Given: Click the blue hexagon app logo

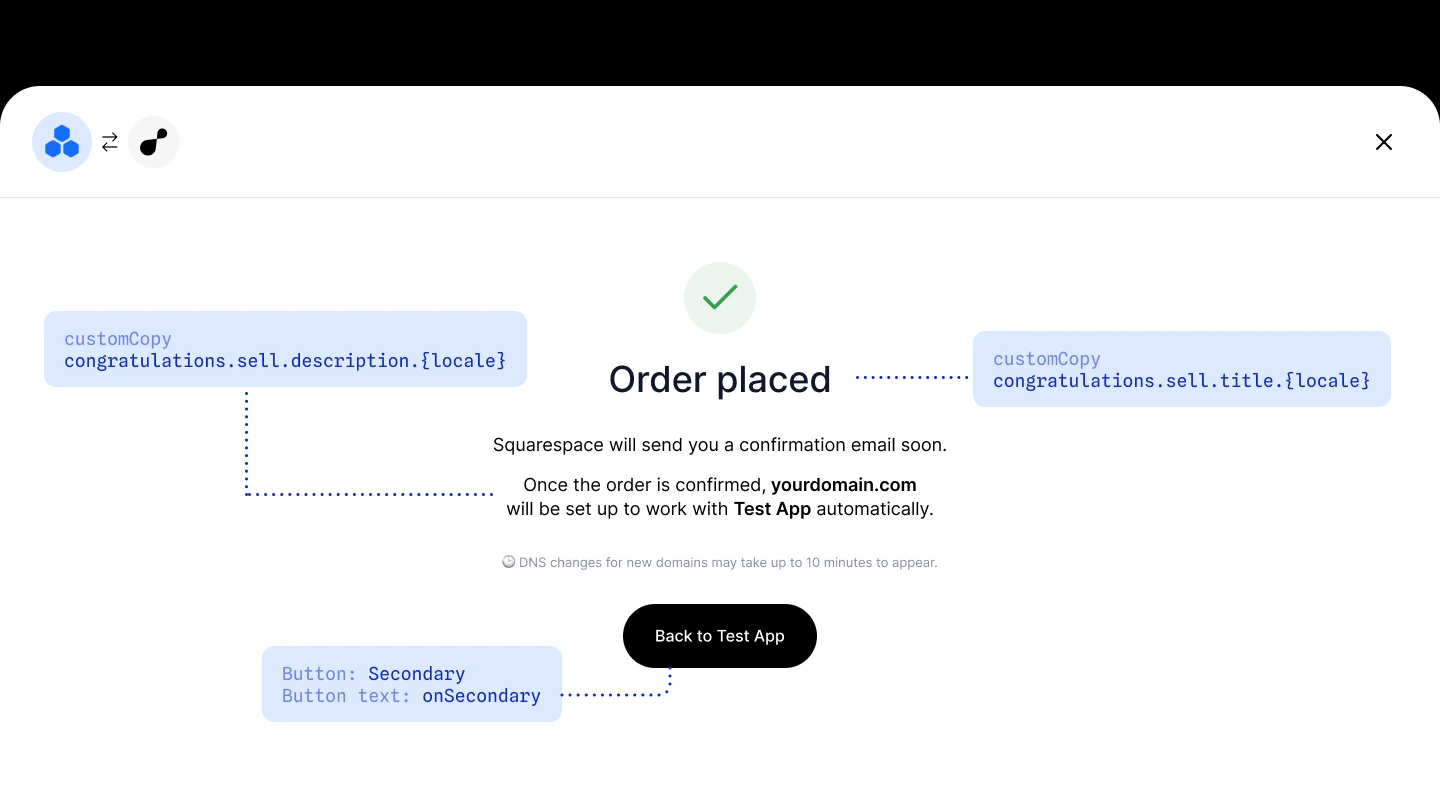Looking at the screenshot, I should tap(62, 142).
